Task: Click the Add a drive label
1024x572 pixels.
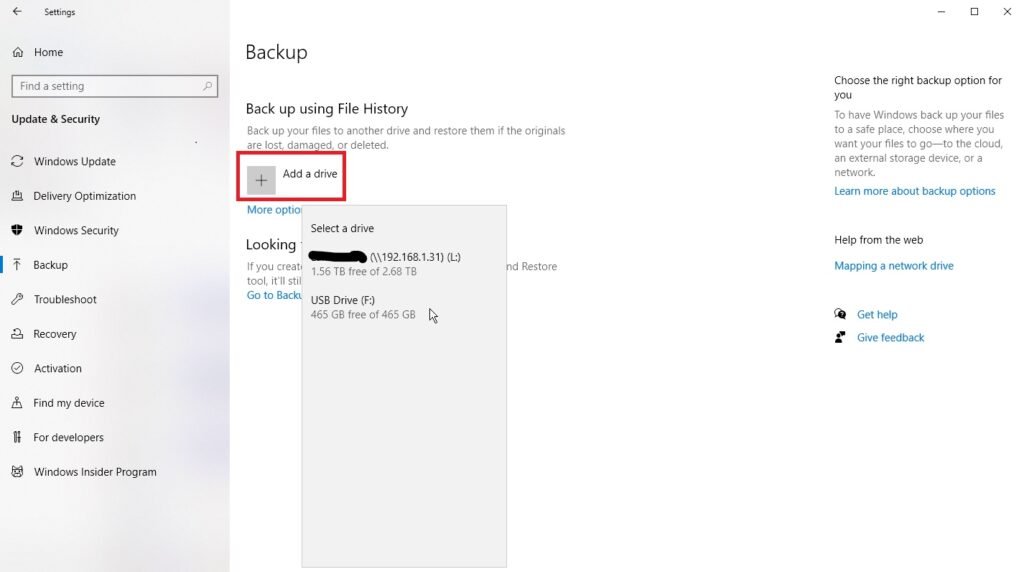Action: (310, 174)
